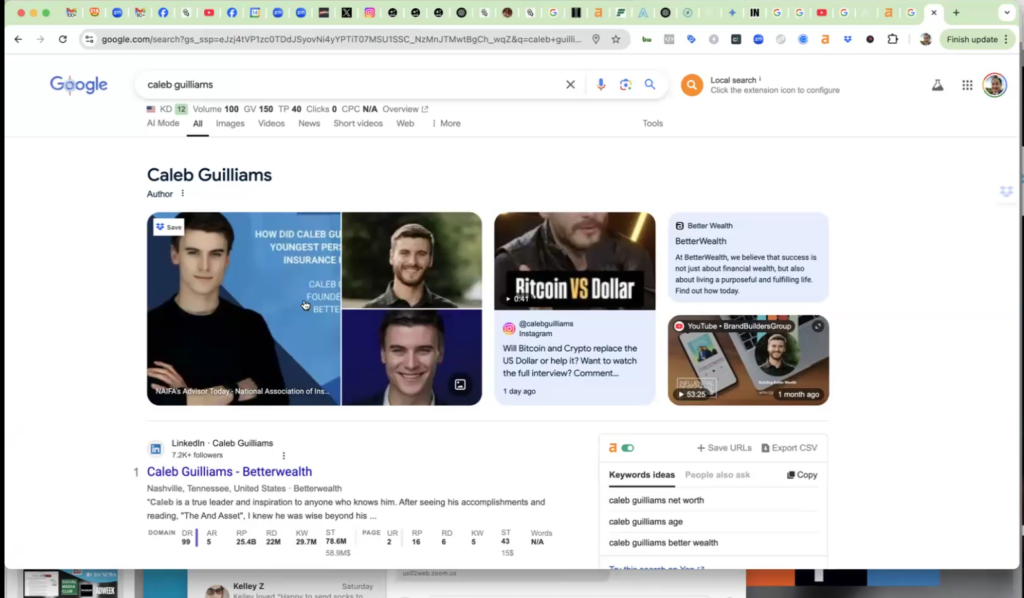Play the BrandBuildersGroup YouTube video
The width and height of the screenshot is (1024, 598).
coord(748,360)
